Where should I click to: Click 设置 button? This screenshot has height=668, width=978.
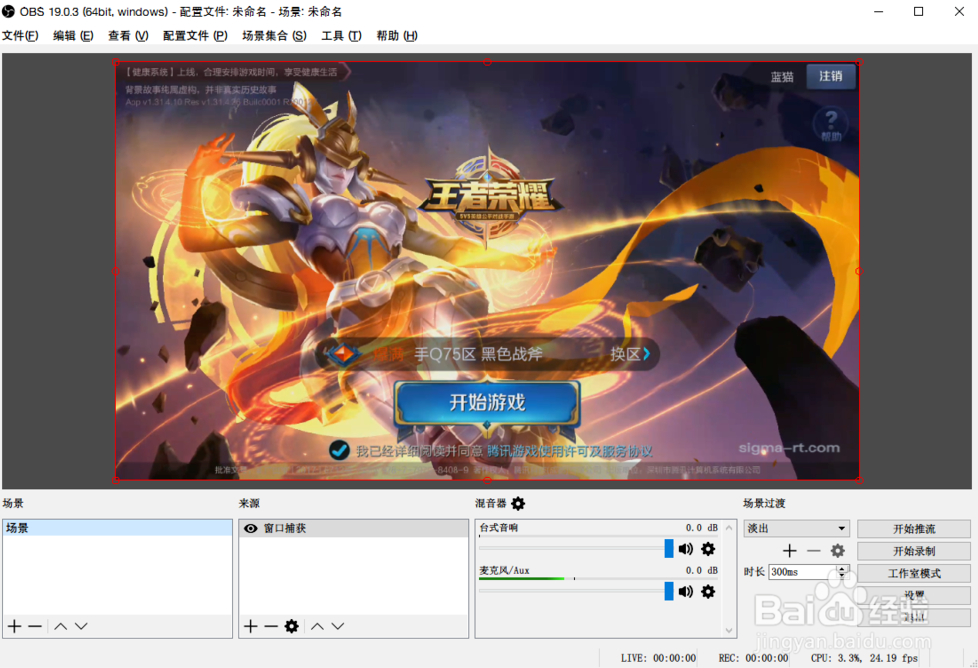tap(914, 595)
